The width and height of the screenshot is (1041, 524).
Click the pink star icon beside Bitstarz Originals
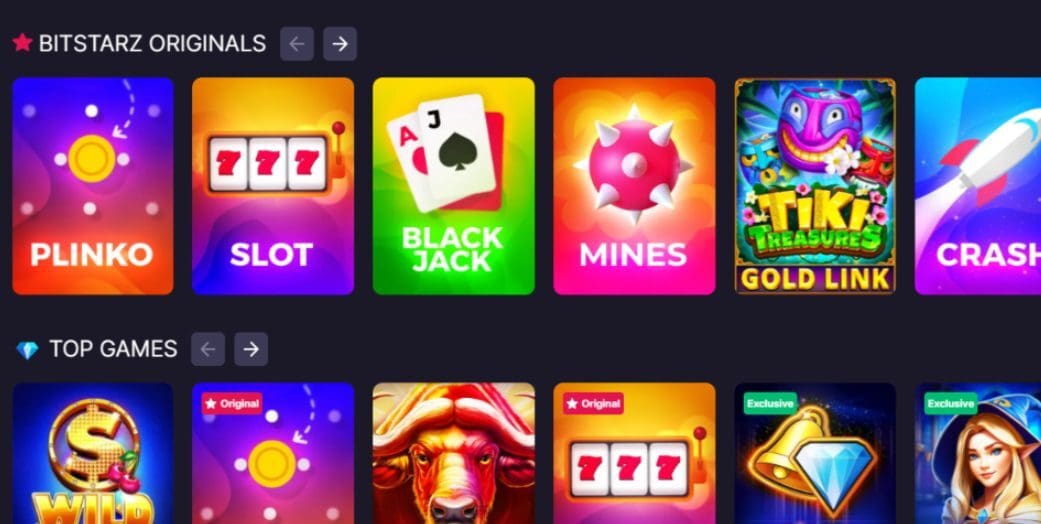[x=23, y=43]
